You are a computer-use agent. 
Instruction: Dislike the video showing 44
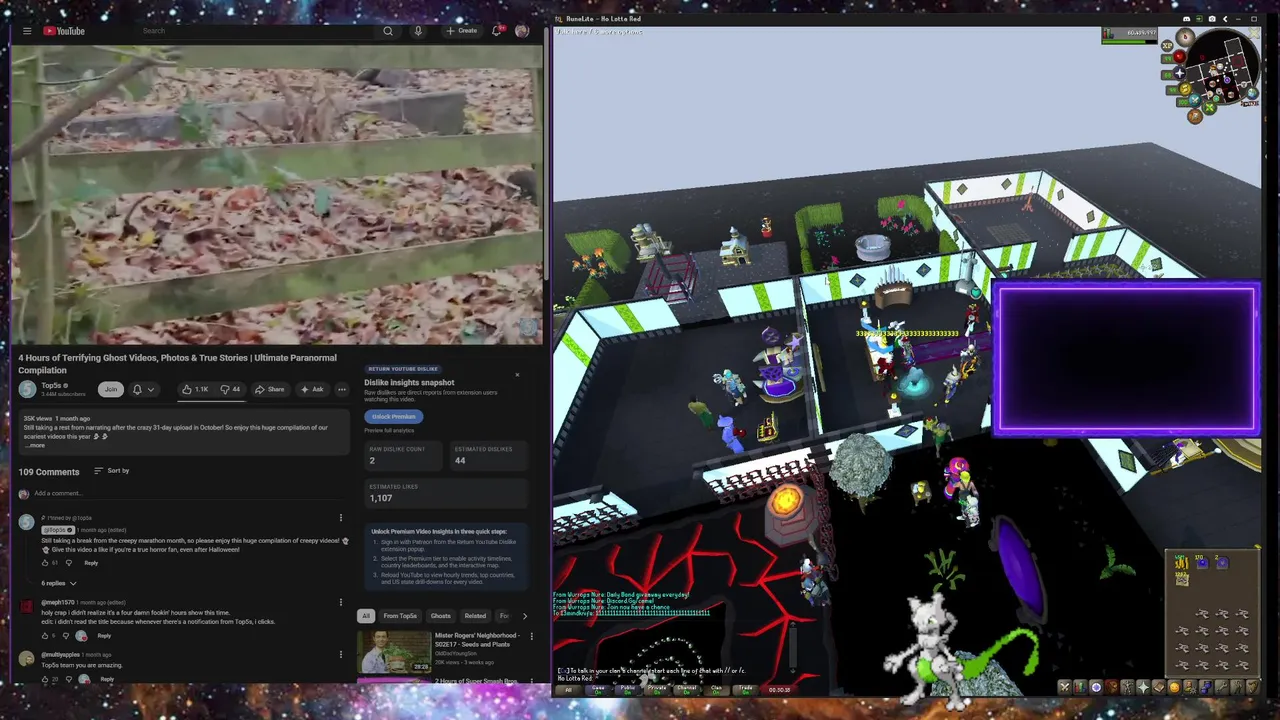[x=231, y=389]
